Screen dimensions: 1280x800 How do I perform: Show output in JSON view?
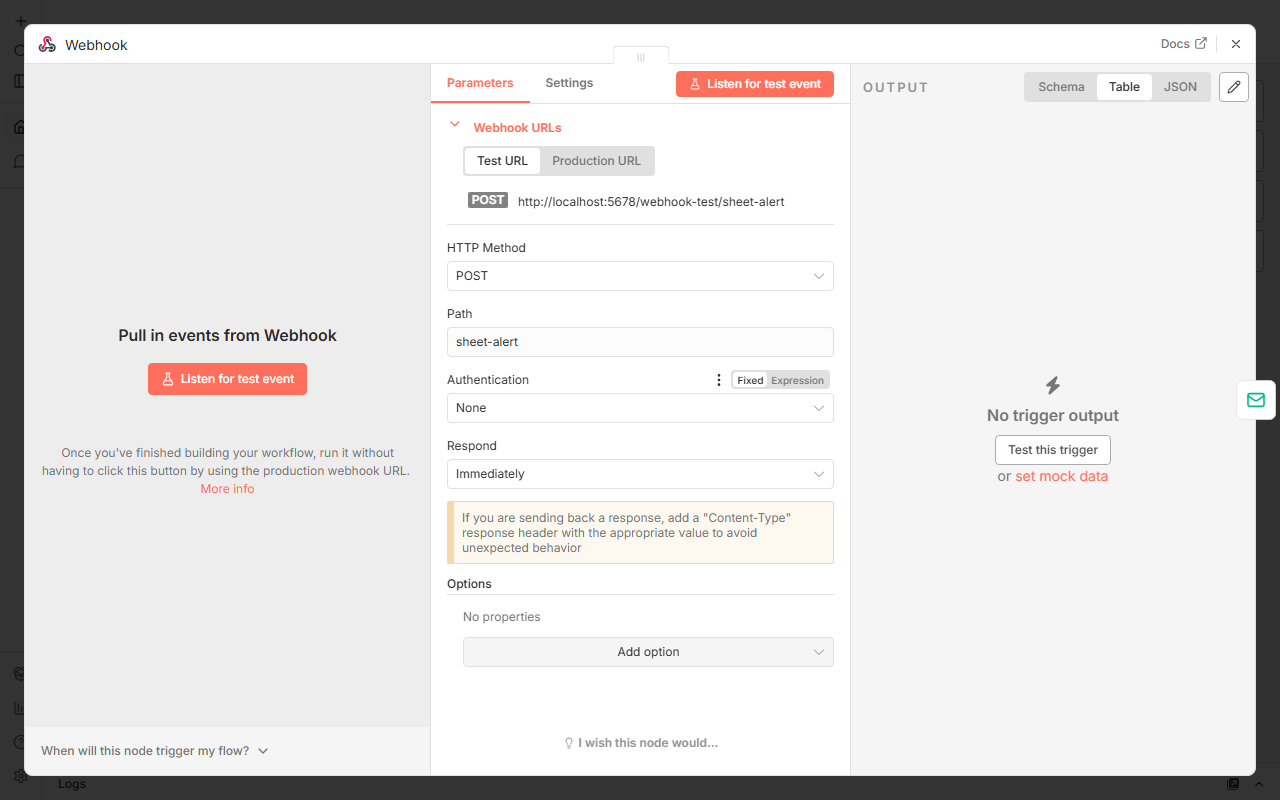point(1180,87)
